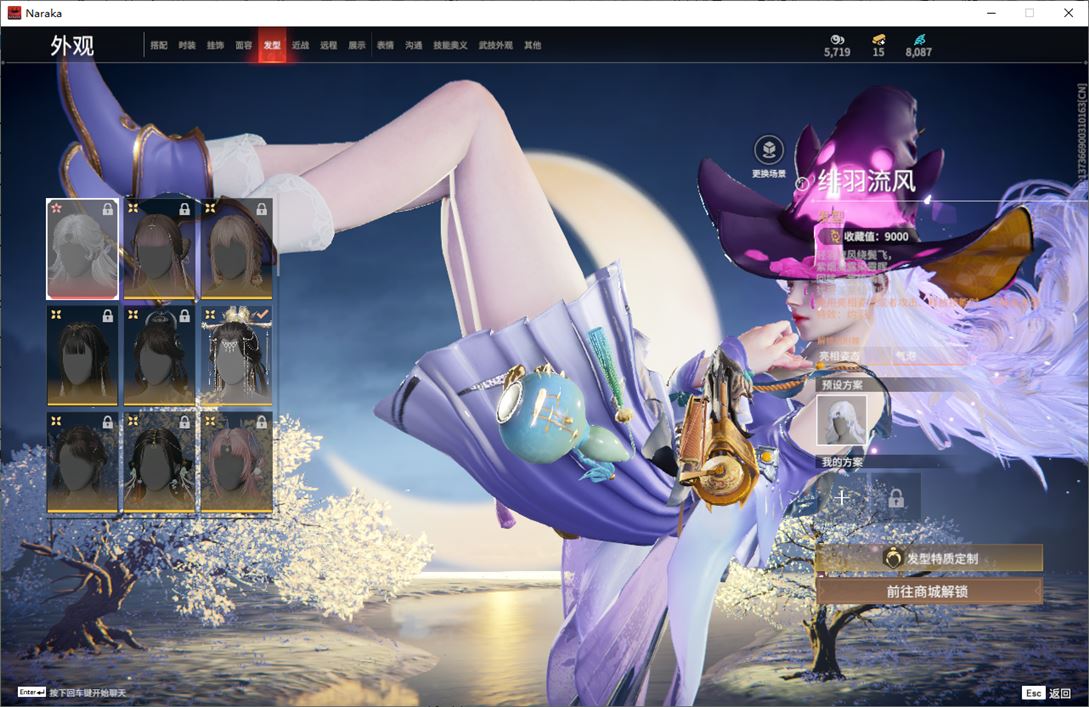1089x707 pixels.
Task: Open the 近战 tab
Action: (x=300, y=45)
